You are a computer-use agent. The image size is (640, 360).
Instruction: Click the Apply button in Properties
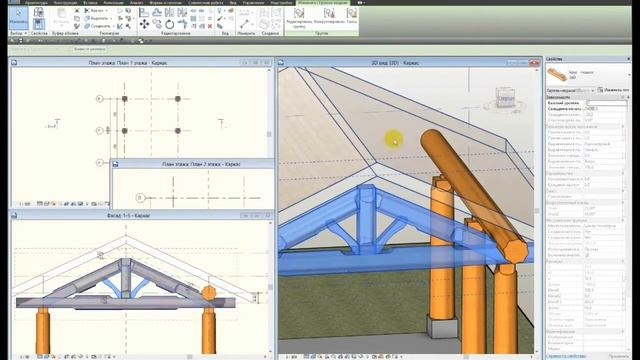pyautogui.click(x=618, y=356)
